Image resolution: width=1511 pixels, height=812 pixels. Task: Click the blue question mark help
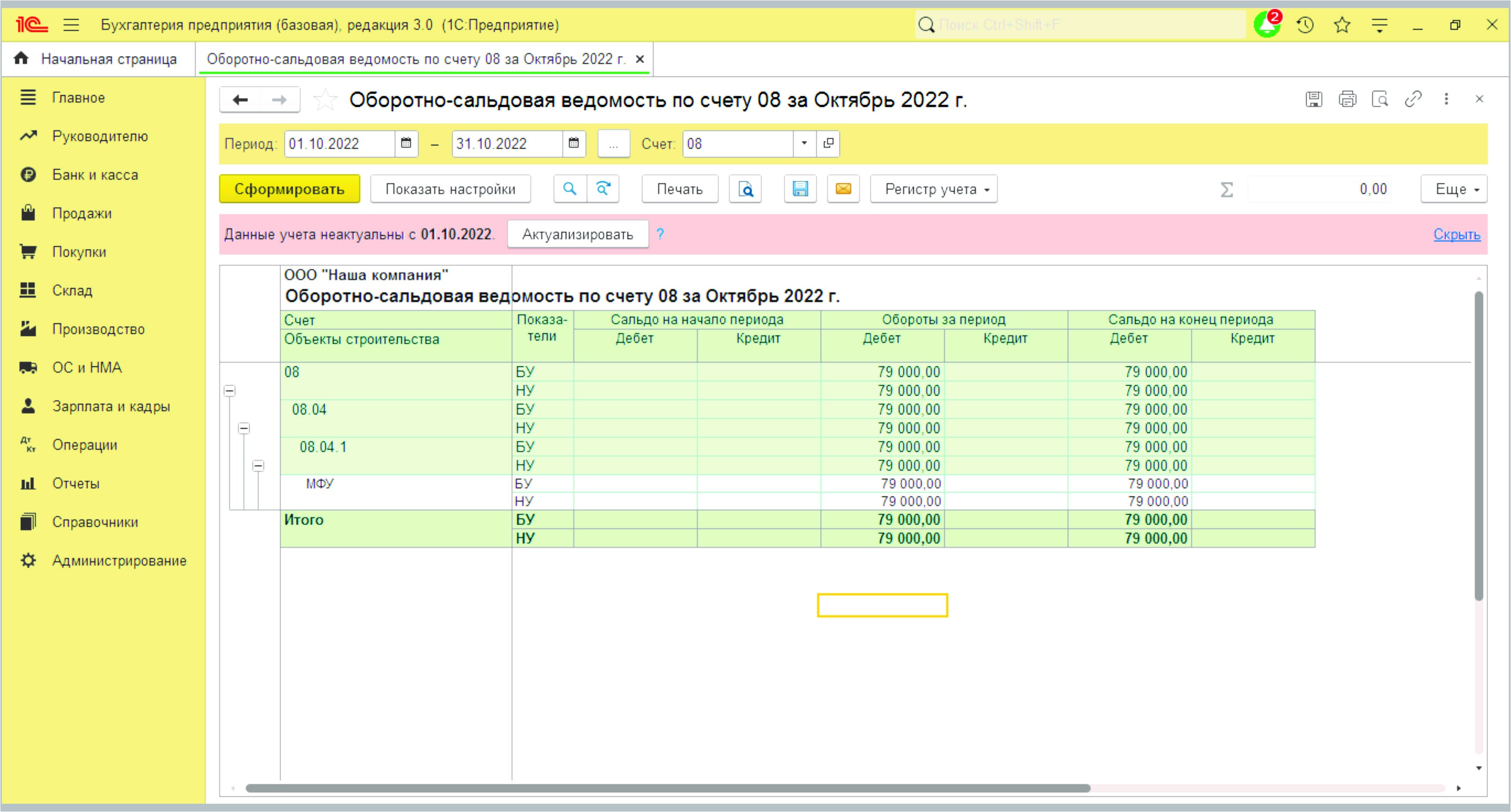pyautogui.click(x=661, y=234)
